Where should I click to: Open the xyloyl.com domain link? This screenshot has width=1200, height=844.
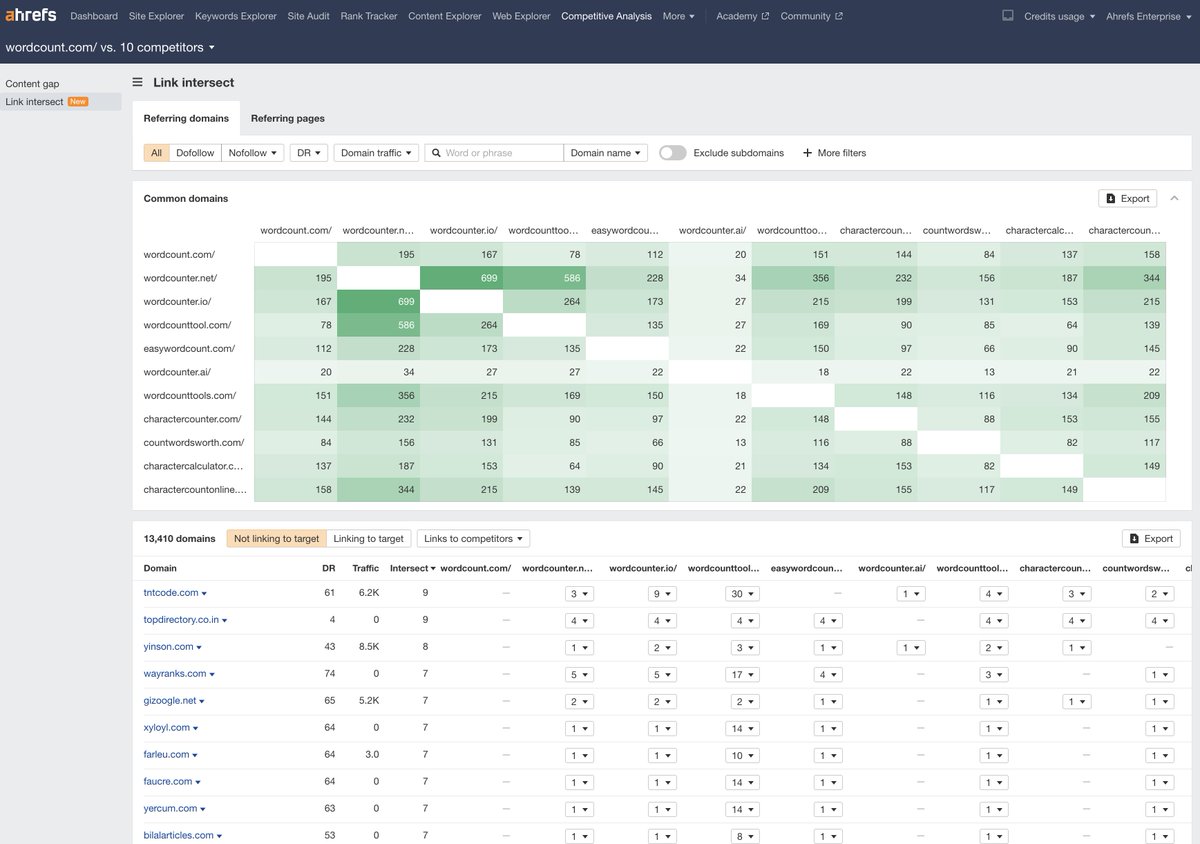click(x=167, y=728)
